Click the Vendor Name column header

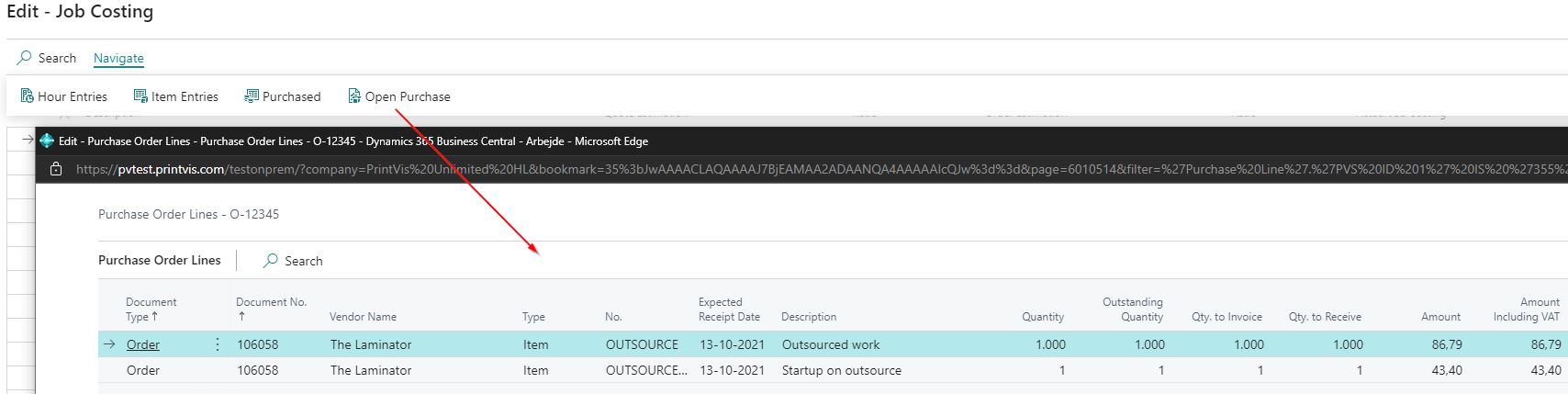pos(363,317)
